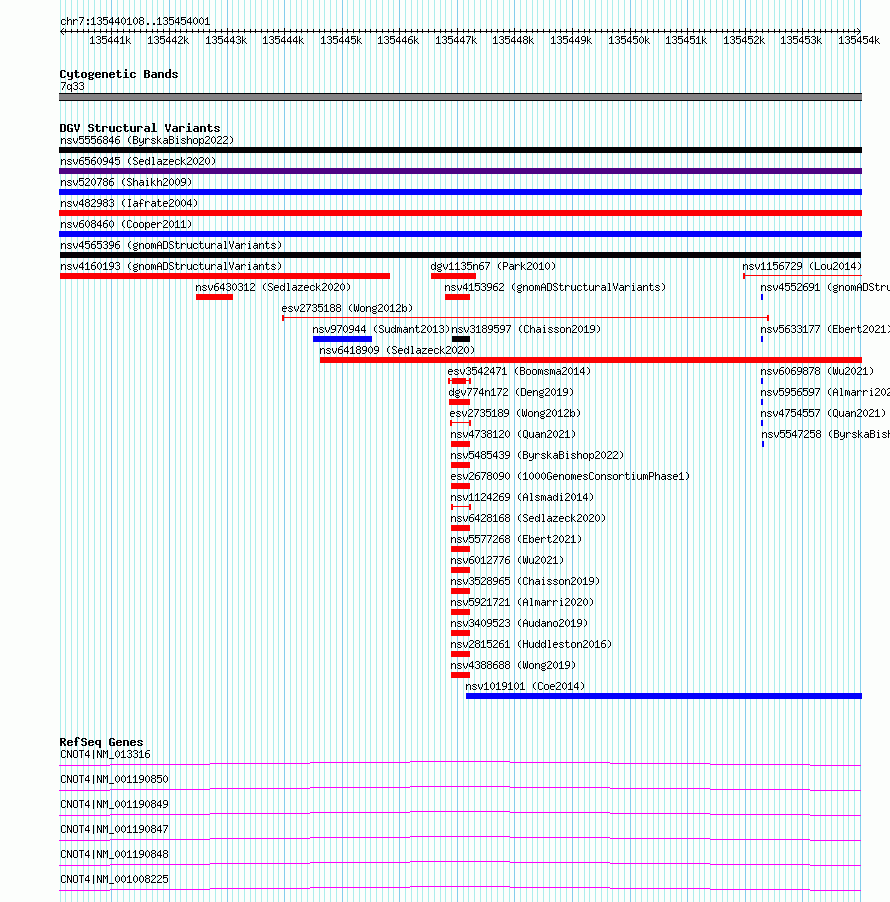Select nsv4565396 (gnomADStructuralVariants) label
Screen dimensions: 890x902
(x=171, y=246)
